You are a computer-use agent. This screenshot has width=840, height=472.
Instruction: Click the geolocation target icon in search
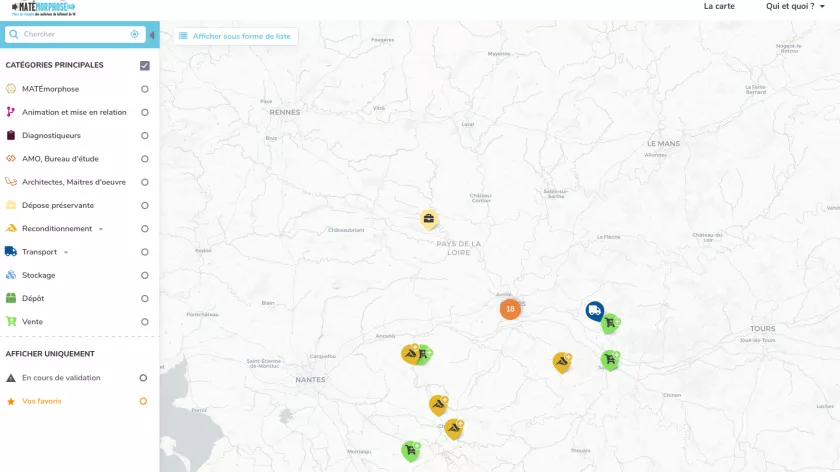[x=135, y=34]
